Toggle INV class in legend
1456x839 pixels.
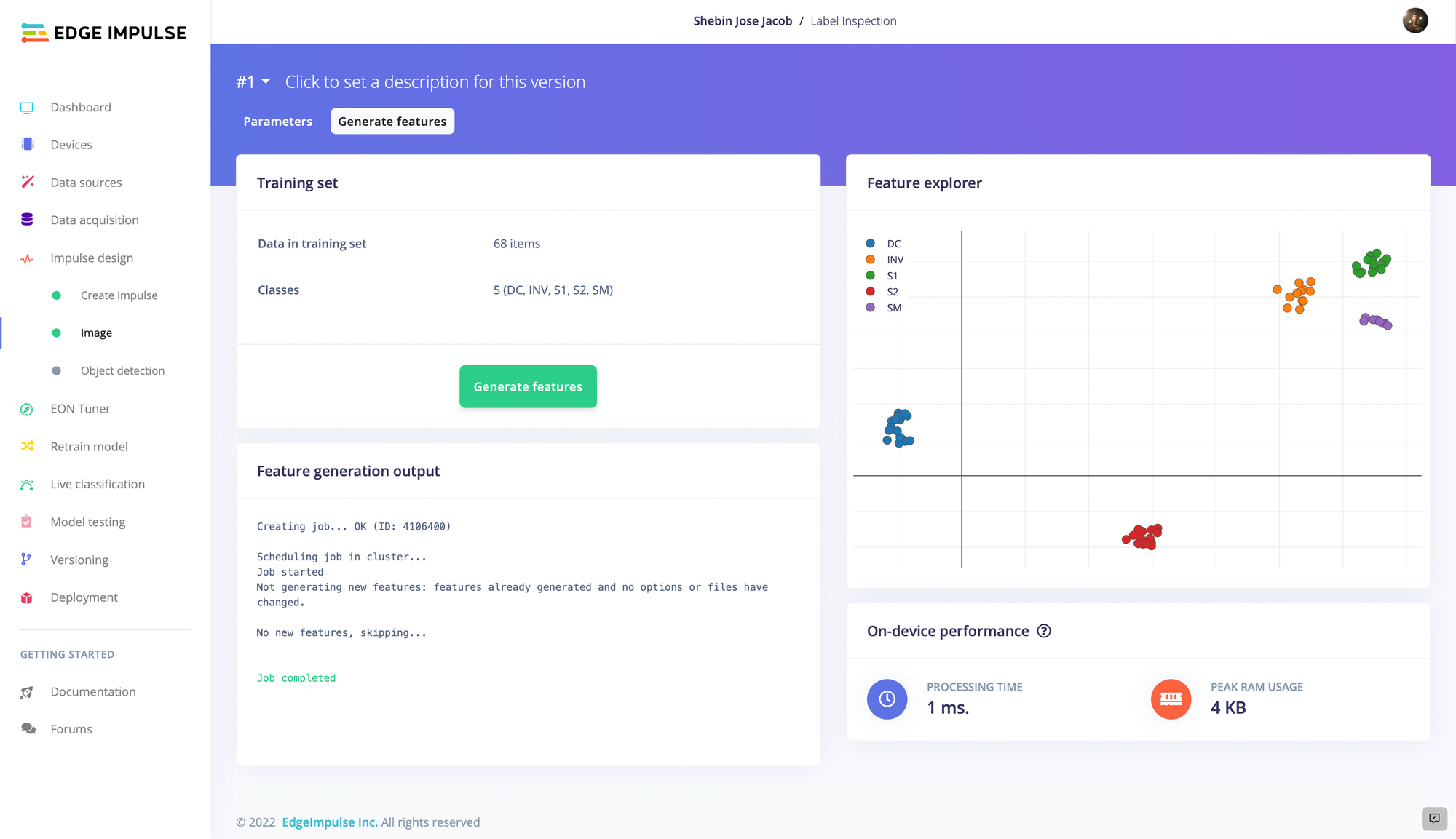coord(894,260)
